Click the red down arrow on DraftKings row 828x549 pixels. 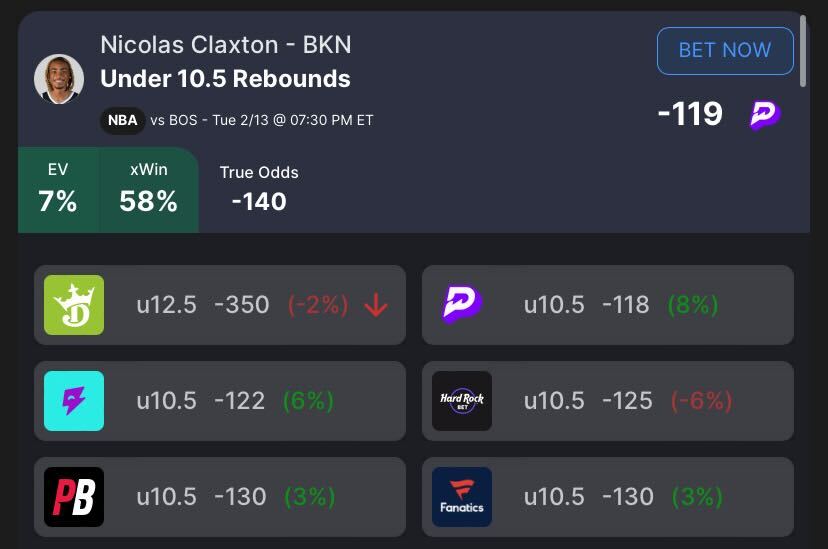376,305
